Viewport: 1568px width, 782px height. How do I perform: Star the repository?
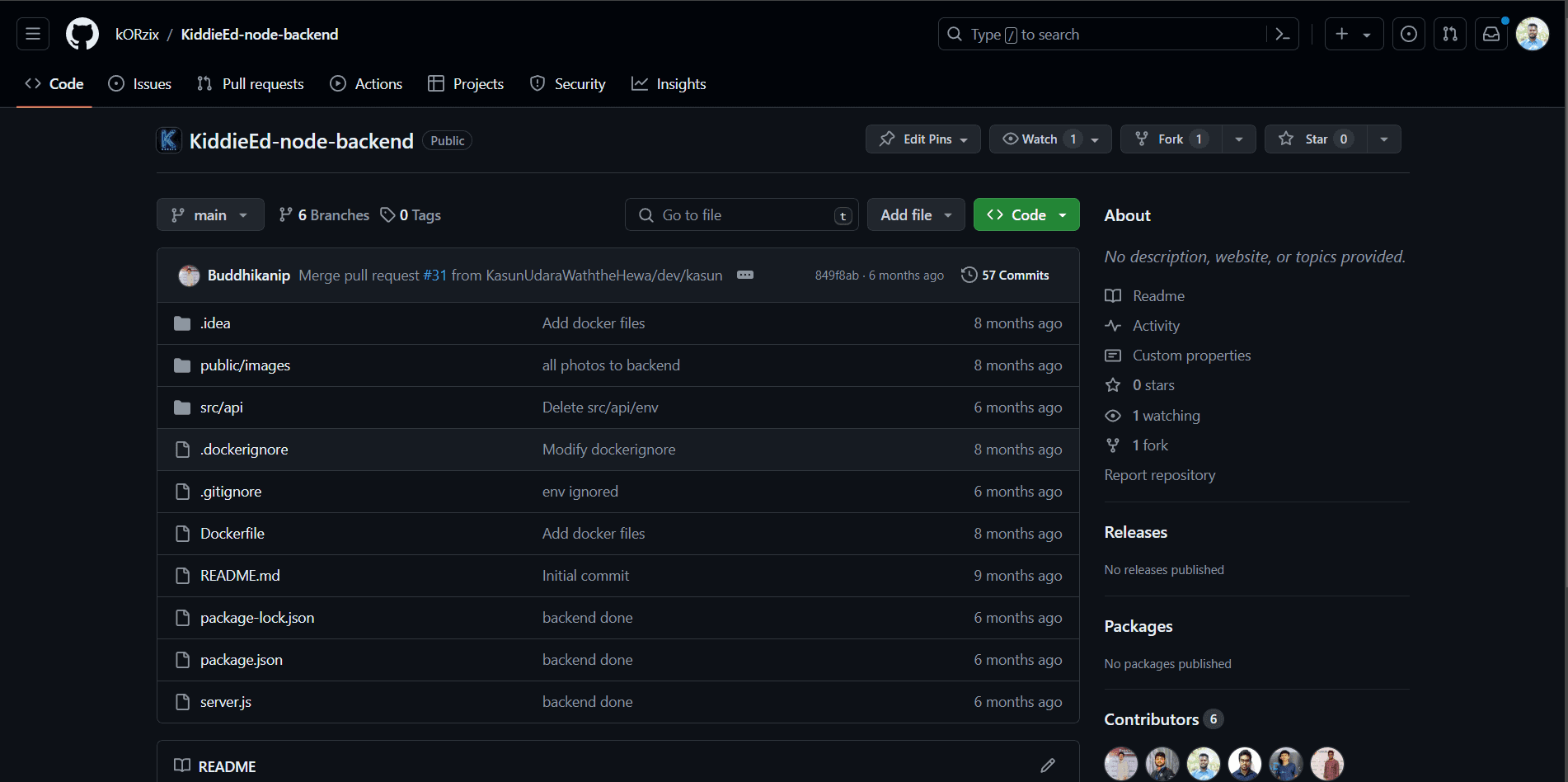pyautogui.click(x=1316, y=139)
